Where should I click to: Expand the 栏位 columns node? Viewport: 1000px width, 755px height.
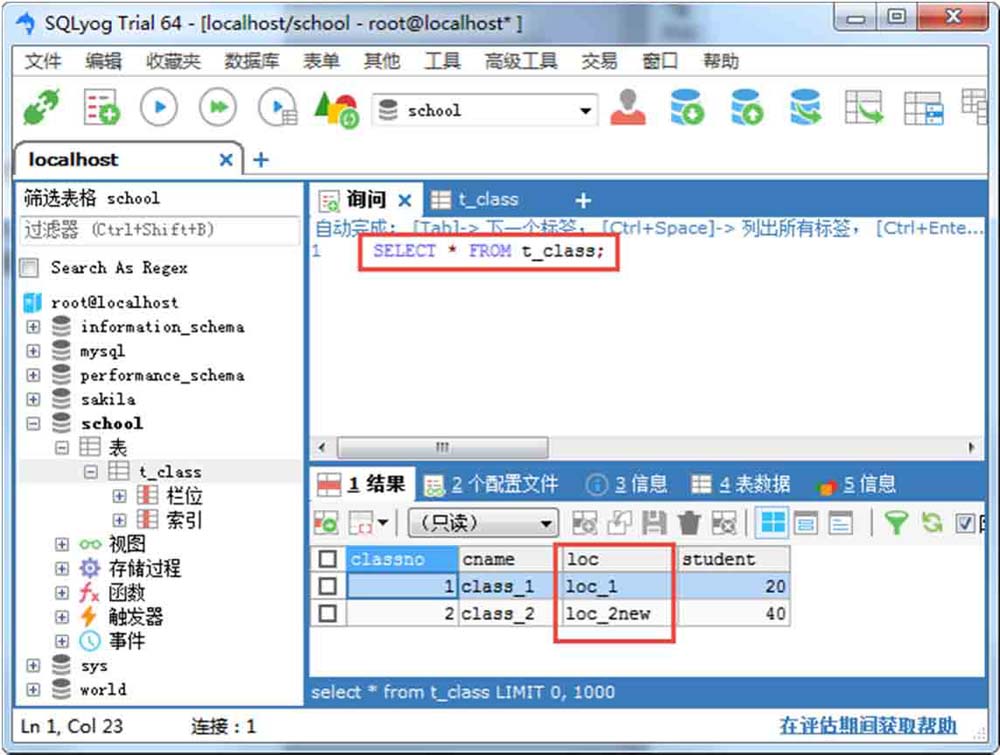tap(119, 496)
